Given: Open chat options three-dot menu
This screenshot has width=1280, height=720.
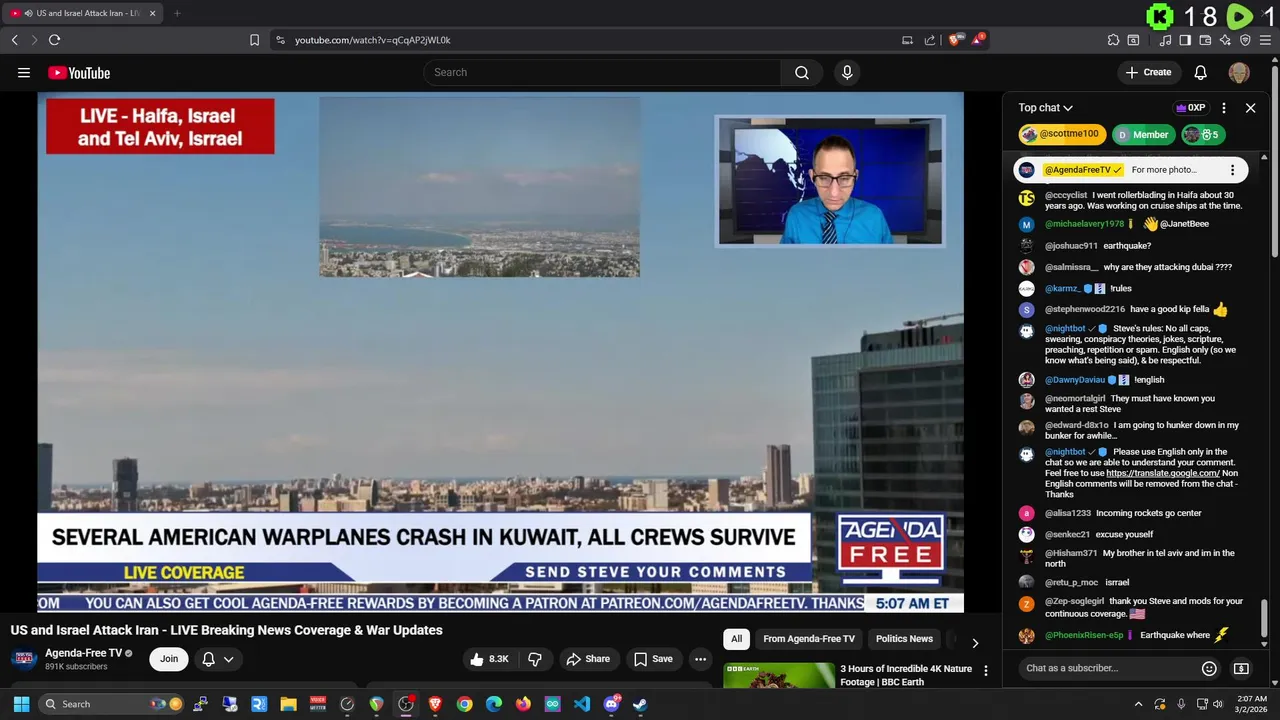Looking at the screenshot, I should pos(1223,108).
